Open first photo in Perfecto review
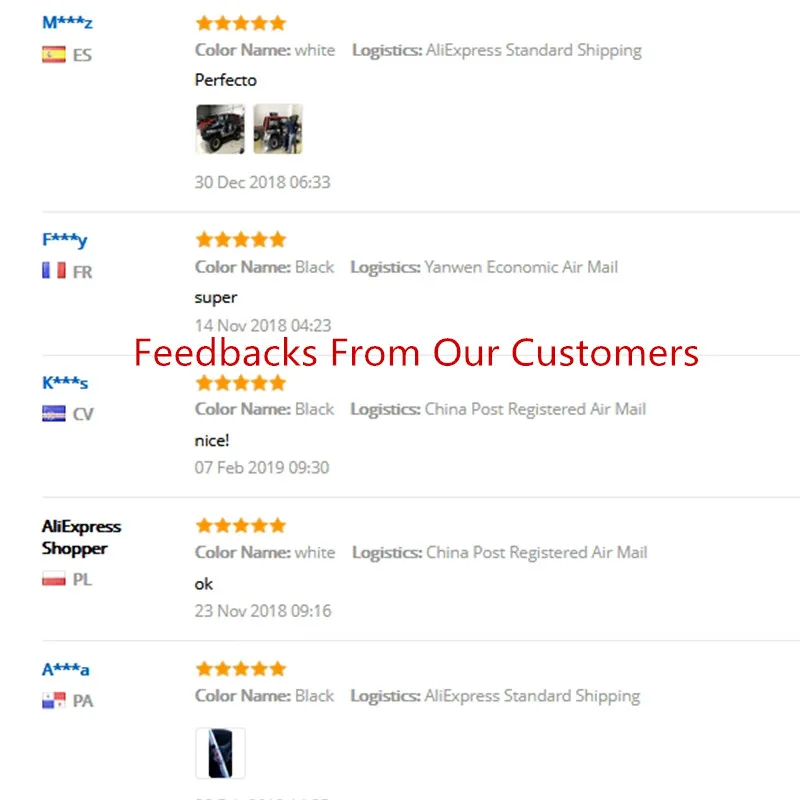Image resolution: width=800 pixels, height=800 pixels. point(220,129)
